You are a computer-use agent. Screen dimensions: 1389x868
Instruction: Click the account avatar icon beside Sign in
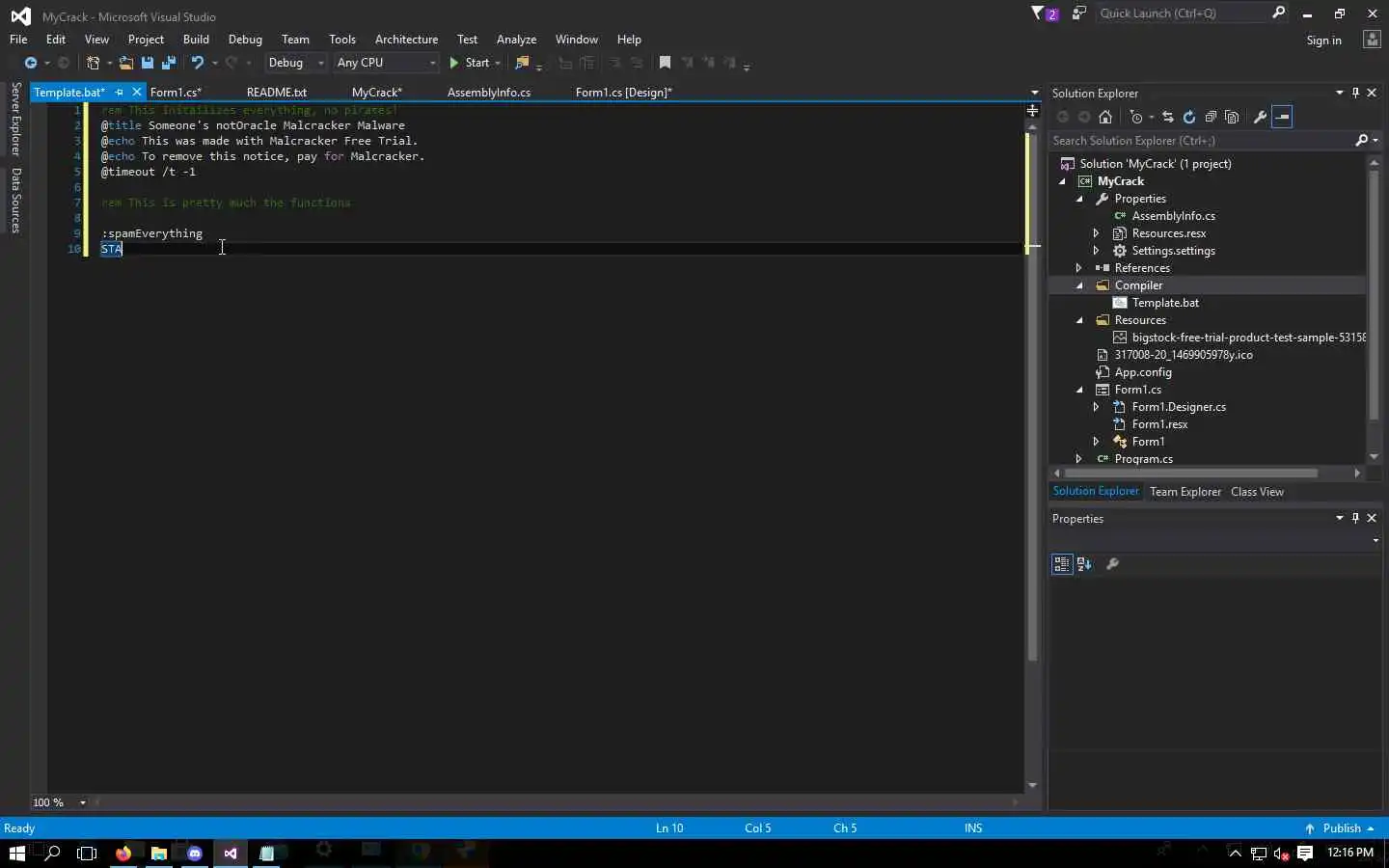click(x=1372, y=40)
